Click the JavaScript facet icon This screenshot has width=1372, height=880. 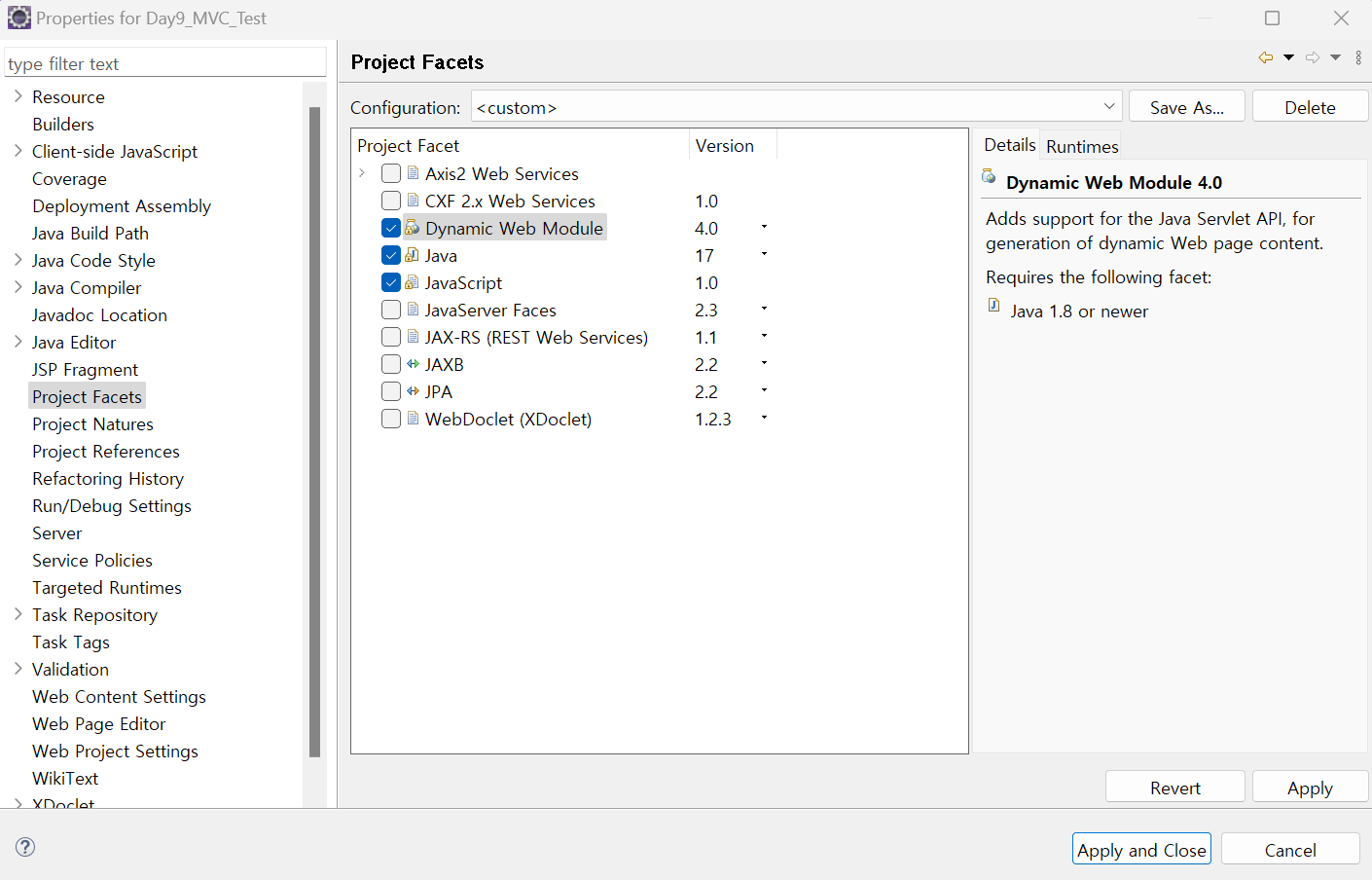pyautogui.click(x=413, y=282)
